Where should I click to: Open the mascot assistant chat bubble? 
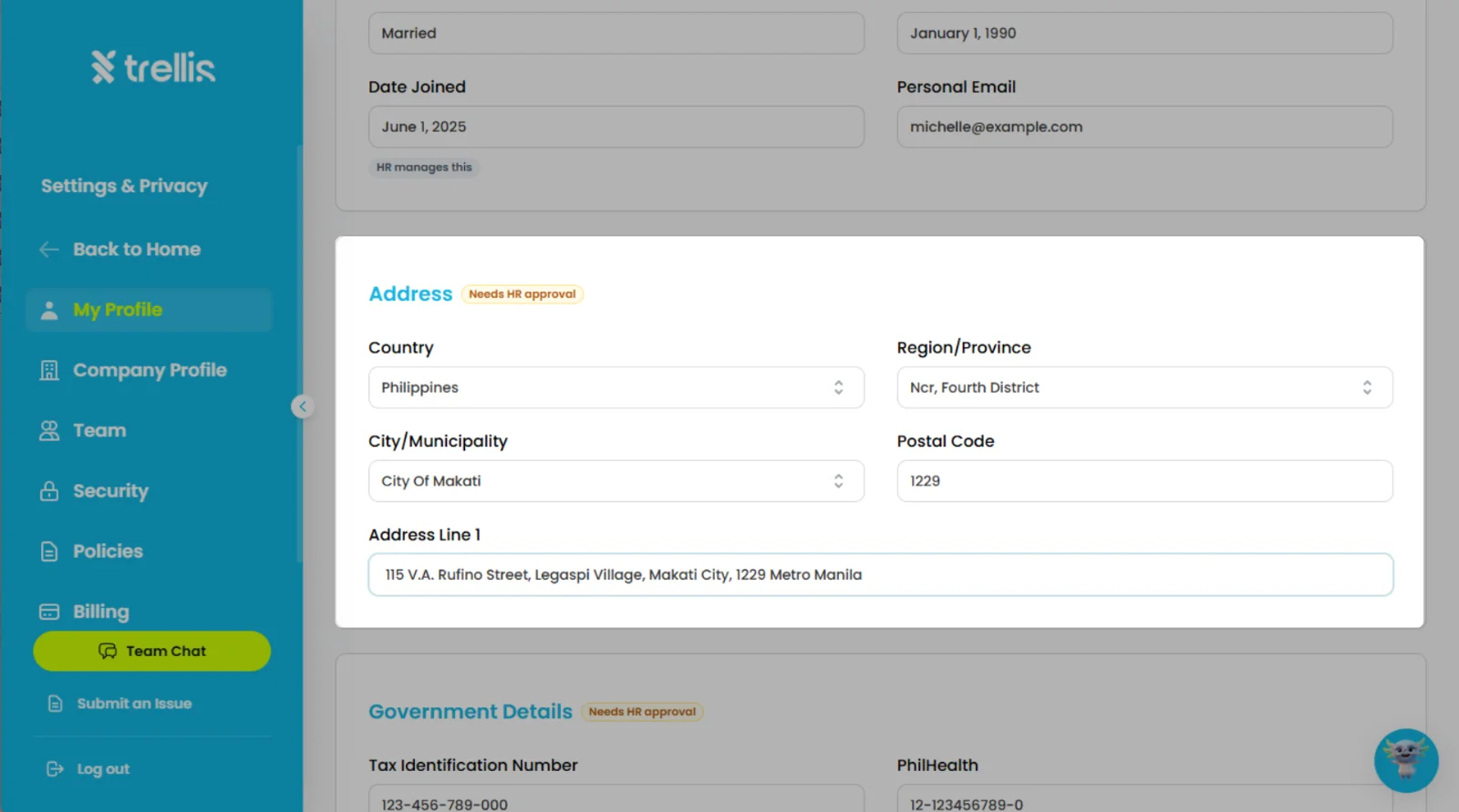[1406, 760]
